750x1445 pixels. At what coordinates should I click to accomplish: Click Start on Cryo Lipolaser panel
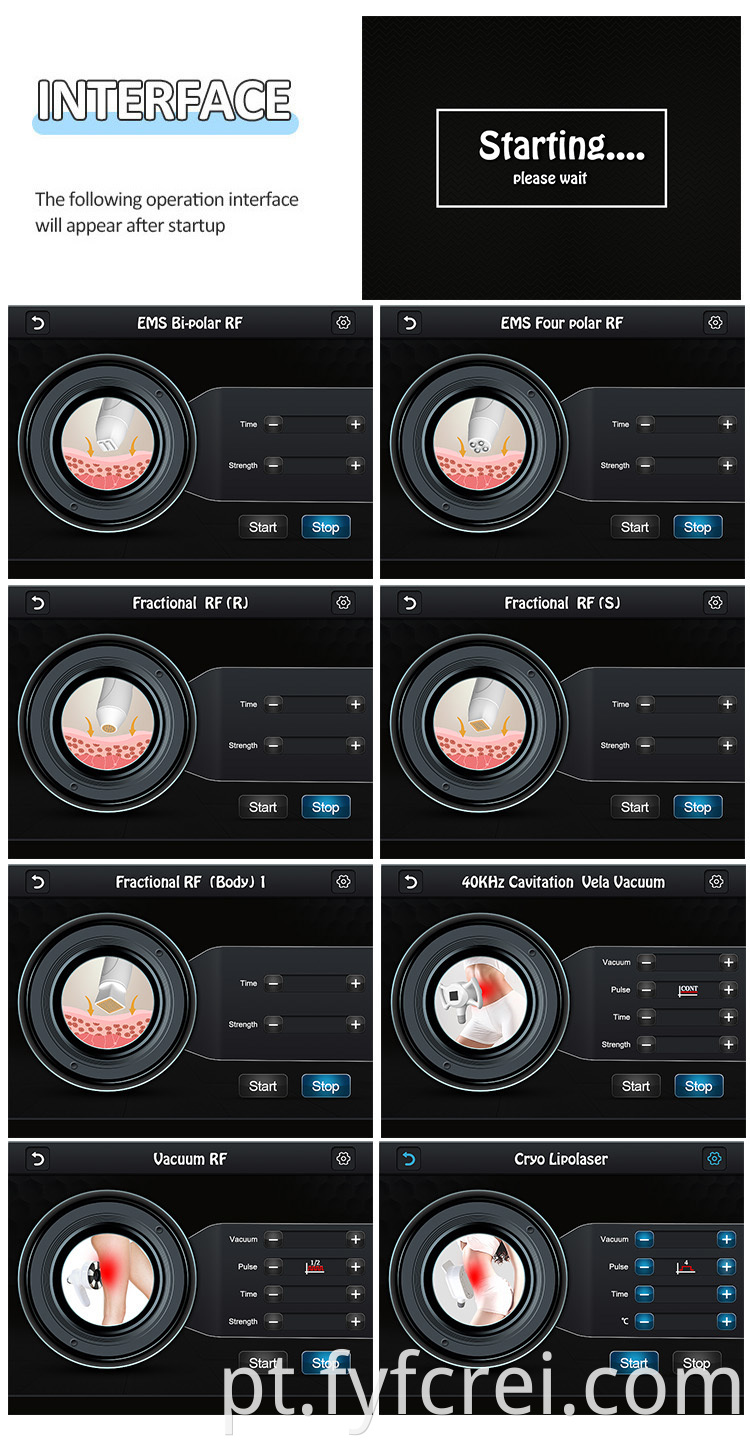tap(634, 1363)
